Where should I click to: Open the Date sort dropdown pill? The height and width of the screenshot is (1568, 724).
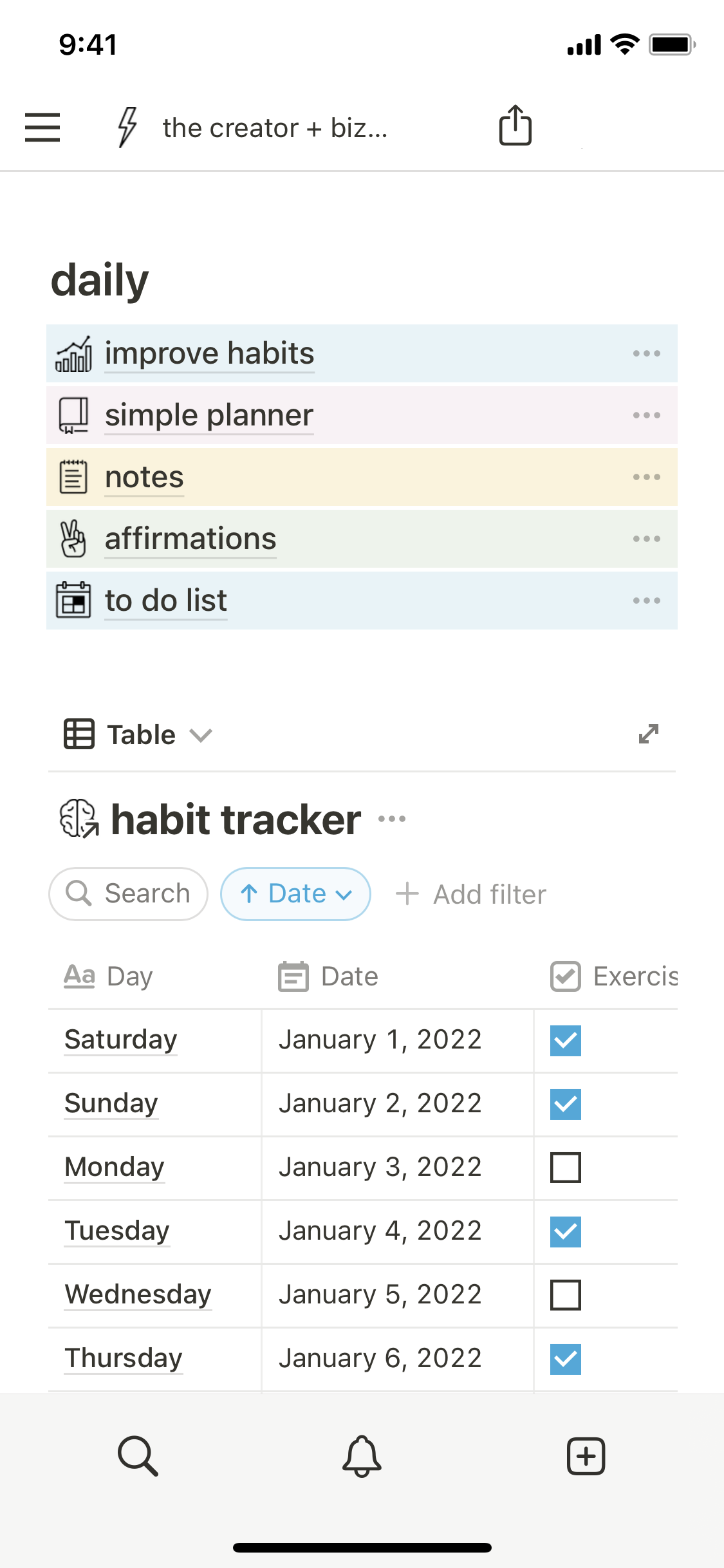295,894
